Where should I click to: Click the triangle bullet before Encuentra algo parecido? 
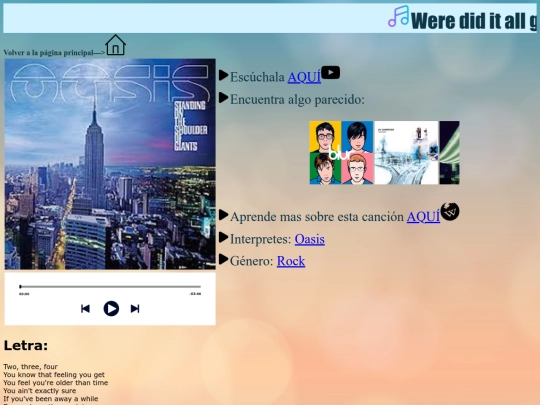click(224, 97)
